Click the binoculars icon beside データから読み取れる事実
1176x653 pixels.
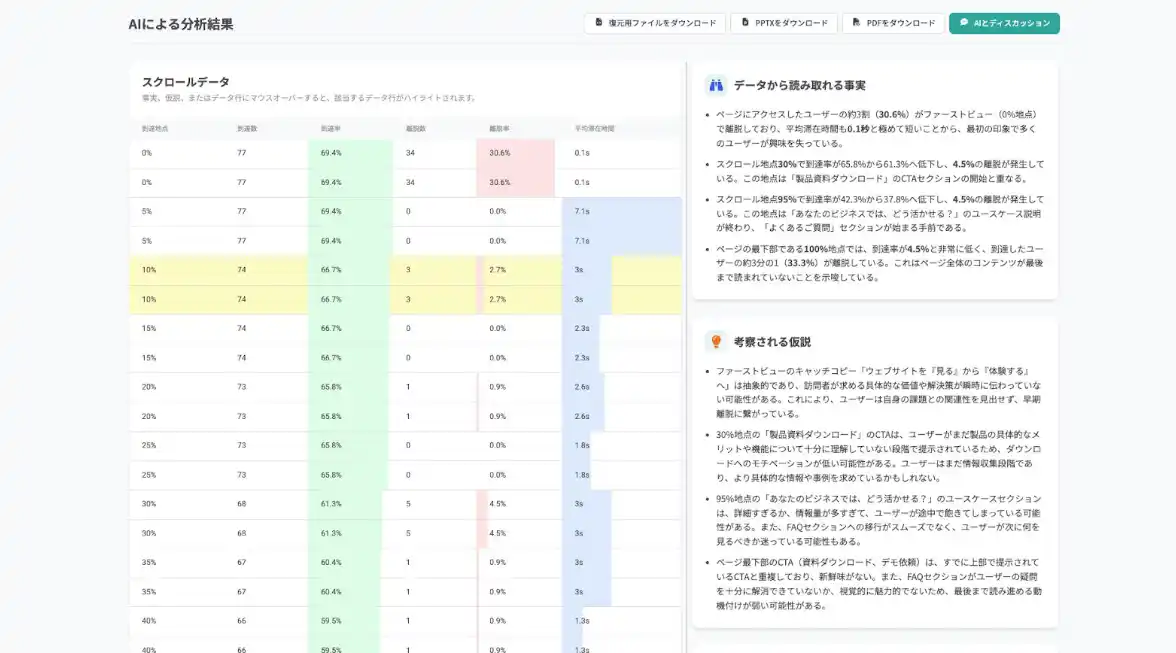click(x=715, y=86)
